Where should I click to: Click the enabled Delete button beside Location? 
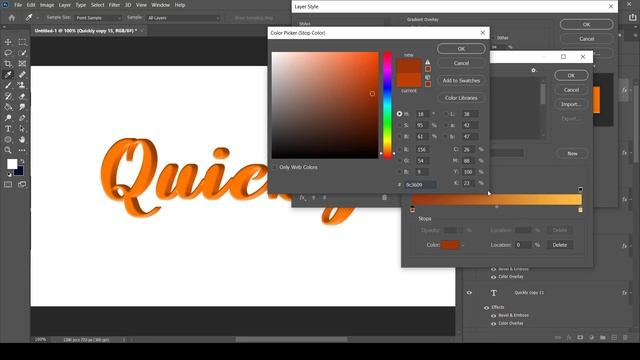coord(560,245)
